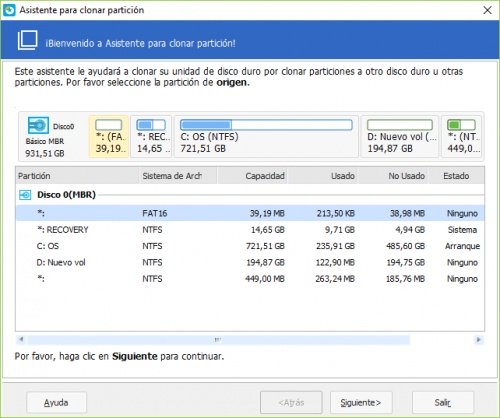Click the app icon in title bar
Viewport: 500px width, 418px height.
click(9, 10)
